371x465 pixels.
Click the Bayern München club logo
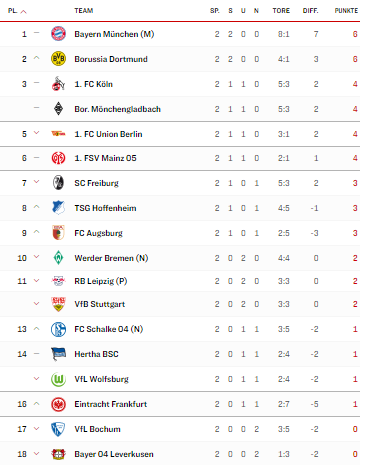(58, 34)
